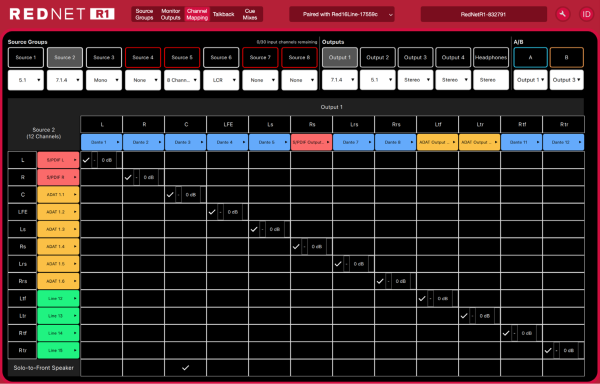Viewport: 600px width, 384px height.
Task: Open the Talkback tab
Action: tap(223, 14)
